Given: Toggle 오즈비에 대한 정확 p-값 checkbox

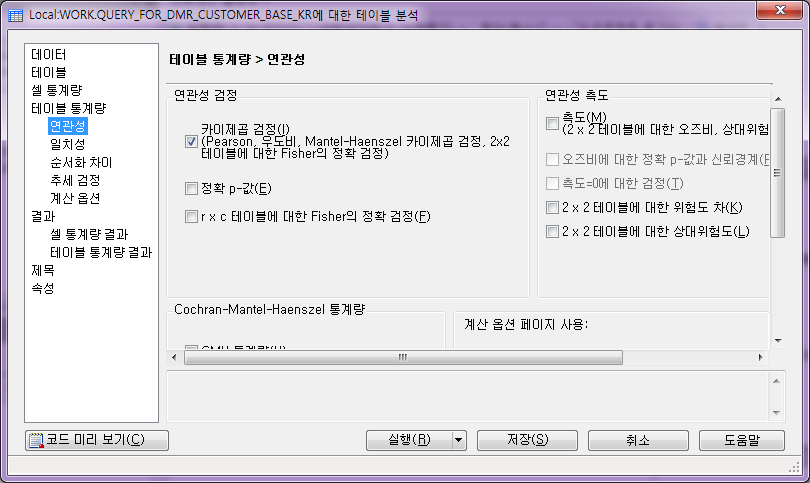Looking at the screenshot, I should tap(552, 160).
